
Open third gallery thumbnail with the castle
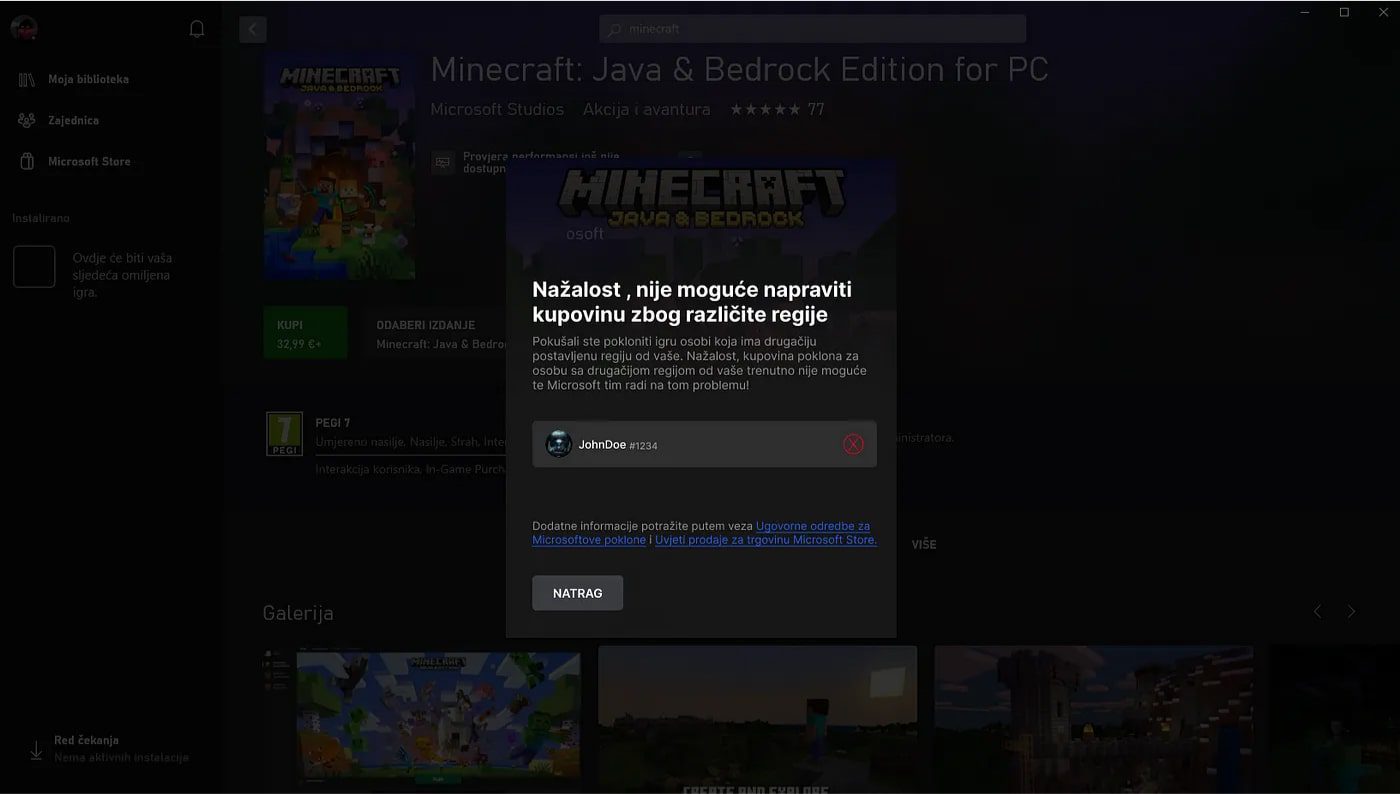pyautogui.click(x=1093, y=719)
